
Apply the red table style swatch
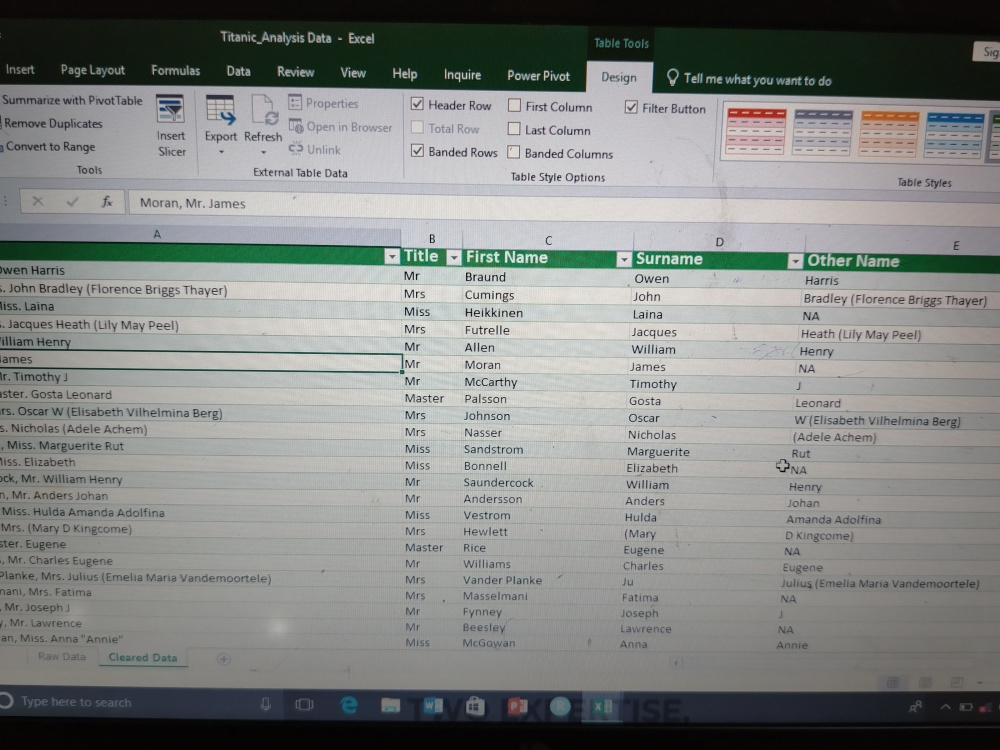point(756,132)
